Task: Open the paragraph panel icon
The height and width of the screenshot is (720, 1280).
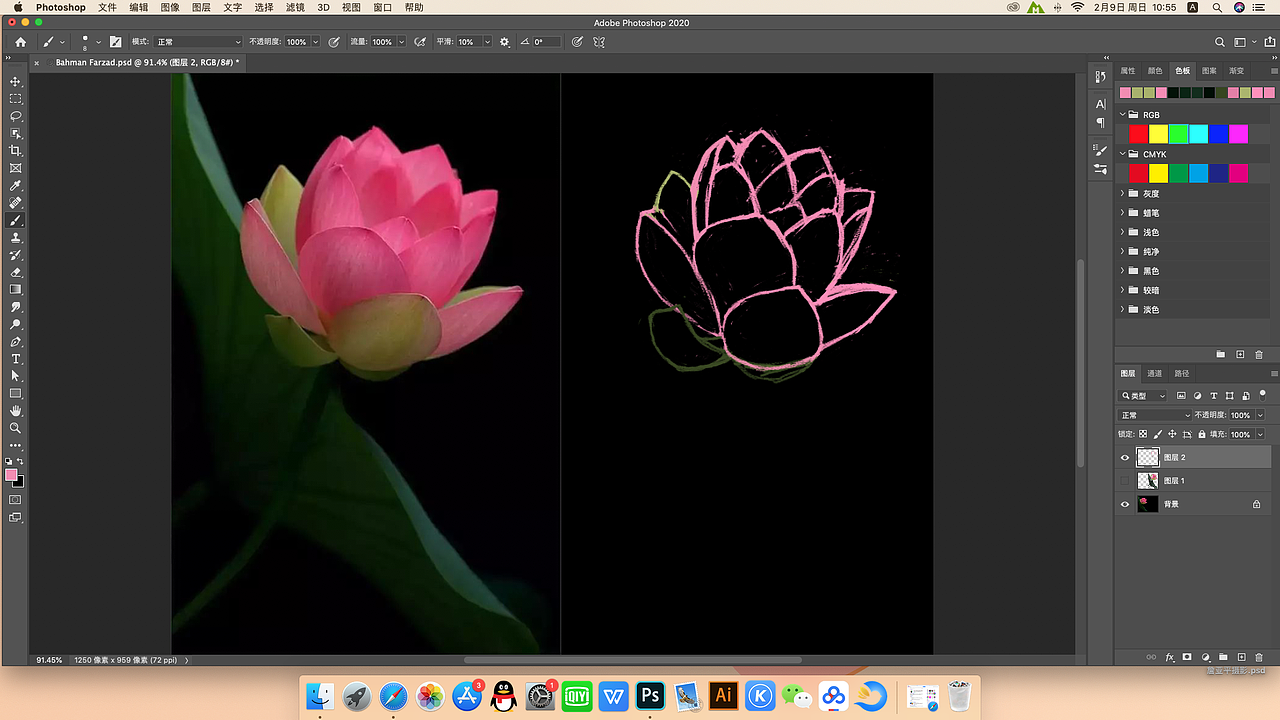Action: click(1100, 123)
